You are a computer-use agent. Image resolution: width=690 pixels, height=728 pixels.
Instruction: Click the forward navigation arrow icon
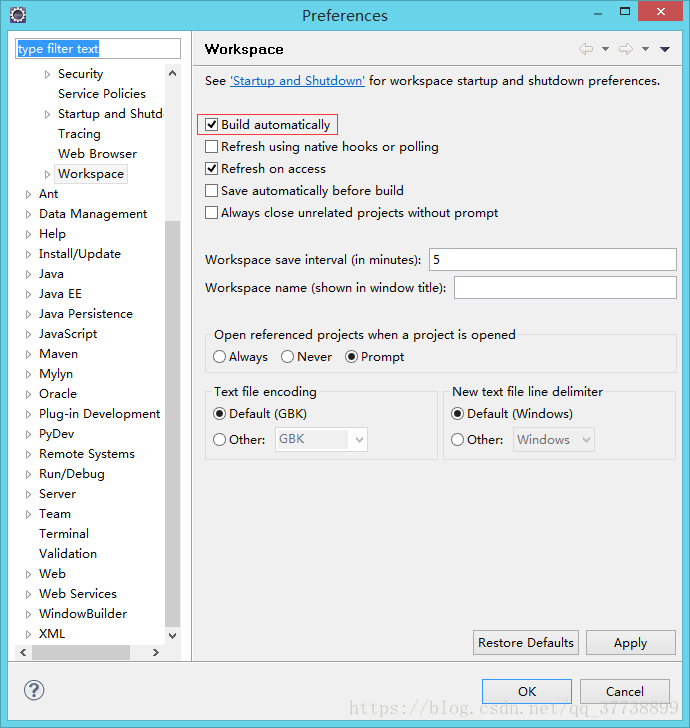626,49
